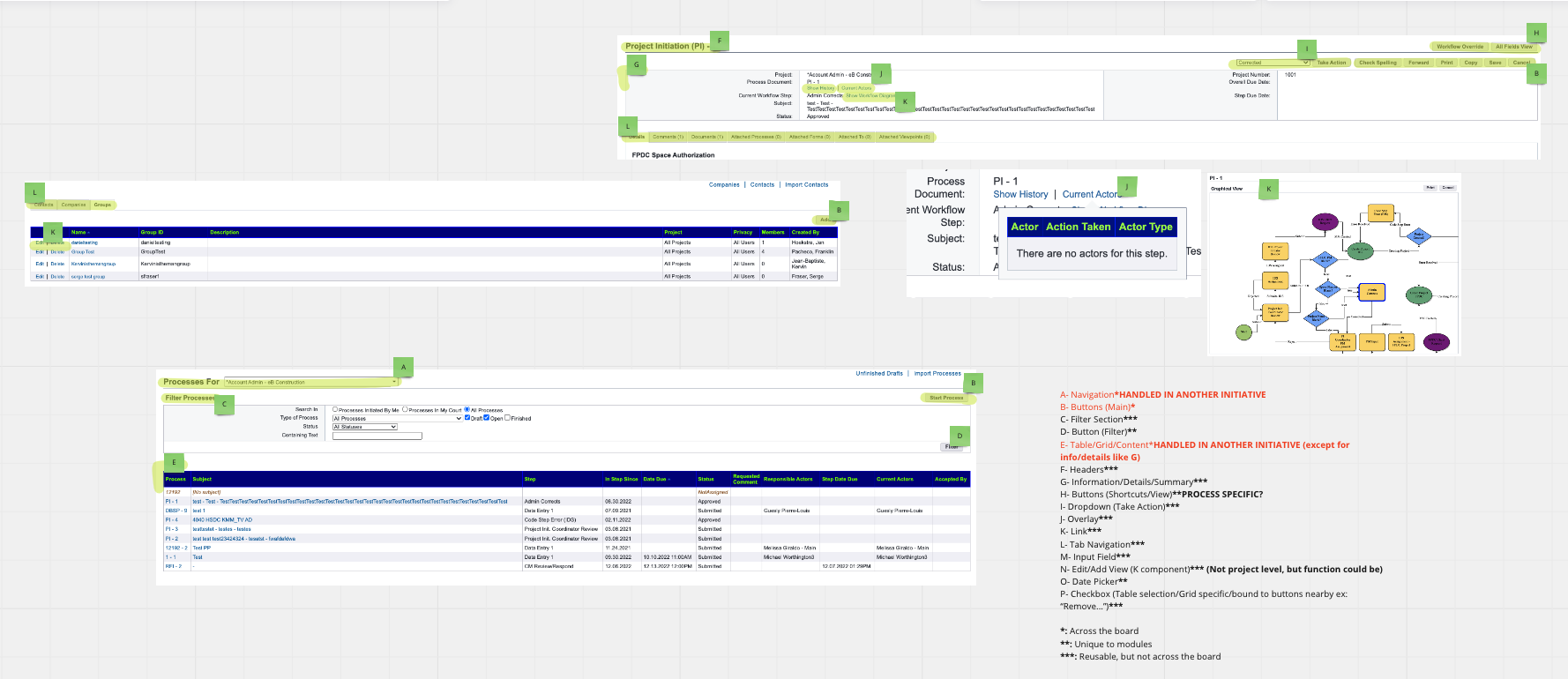1568x679 pixels.
Task: Sort groups table by Group ID column
Action: pyautogui.click(x=152, y=233)
